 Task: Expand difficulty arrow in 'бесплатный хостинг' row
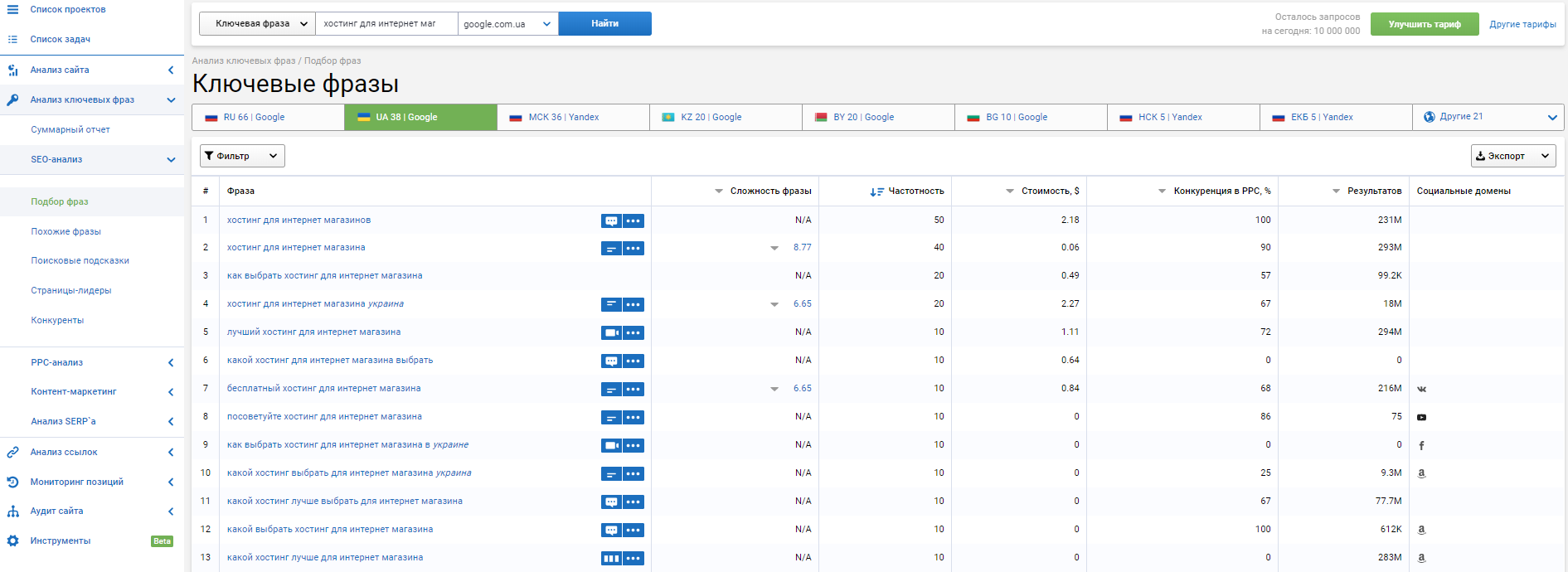click(x=774, y=389)
